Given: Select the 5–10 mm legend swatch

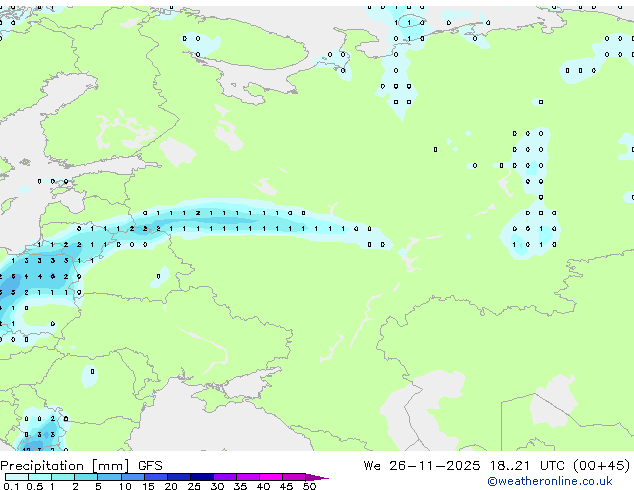Looking at the screenshot, I should (109, 477).
